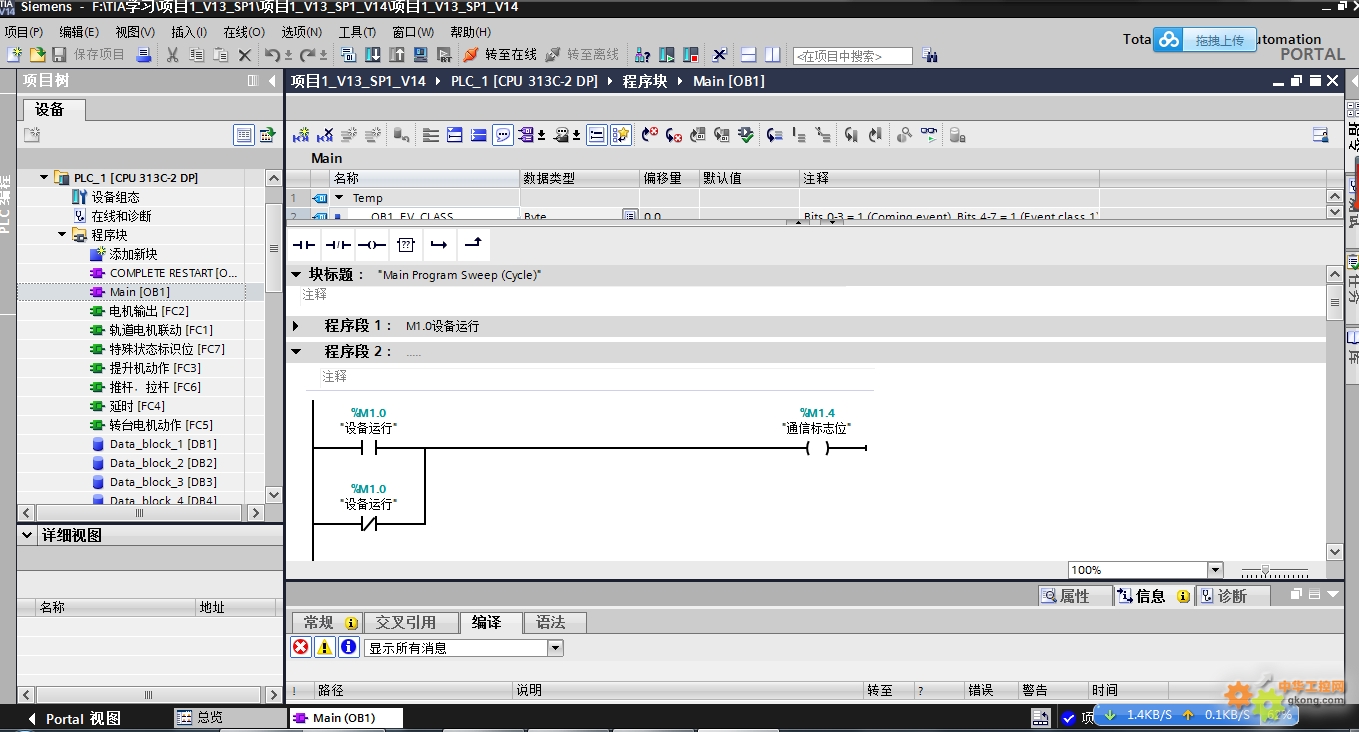Split the editor space vertically
This screenshot has width=1359, height=732.
coord(772,54)
